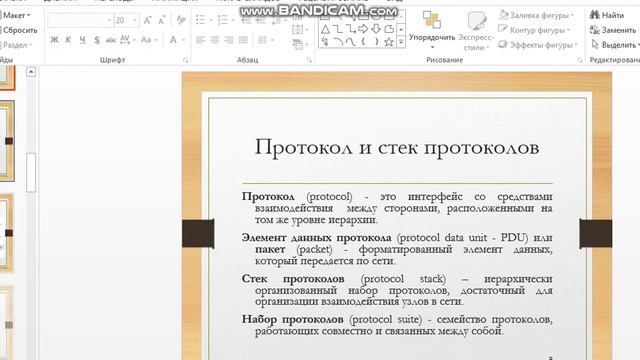
Task: Select the right brace shape
Action: tap(376, 41)
